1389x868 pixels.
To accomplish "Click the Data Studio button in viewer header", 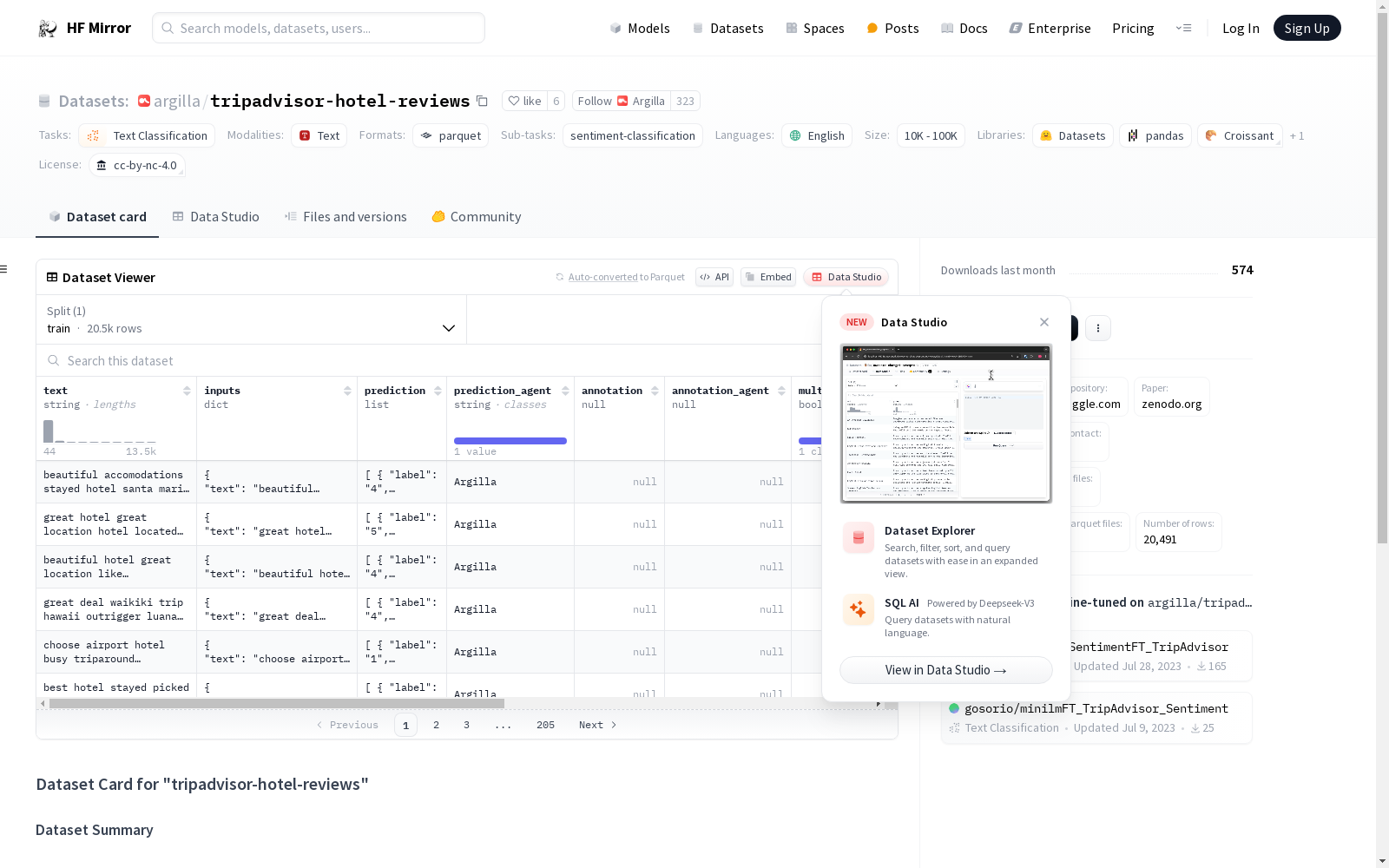I will (x=846, y=277).
